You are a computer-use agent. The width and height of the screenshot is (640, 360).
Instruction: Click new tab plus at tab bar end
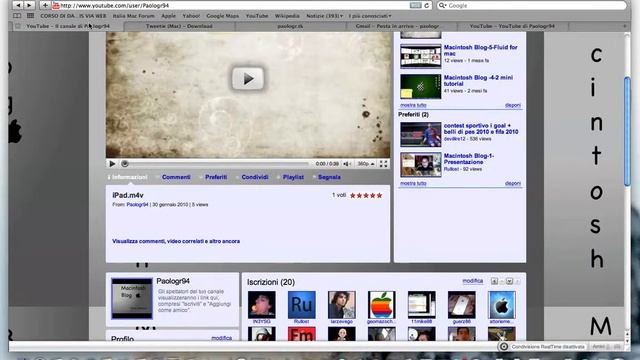tap(624, 26)
